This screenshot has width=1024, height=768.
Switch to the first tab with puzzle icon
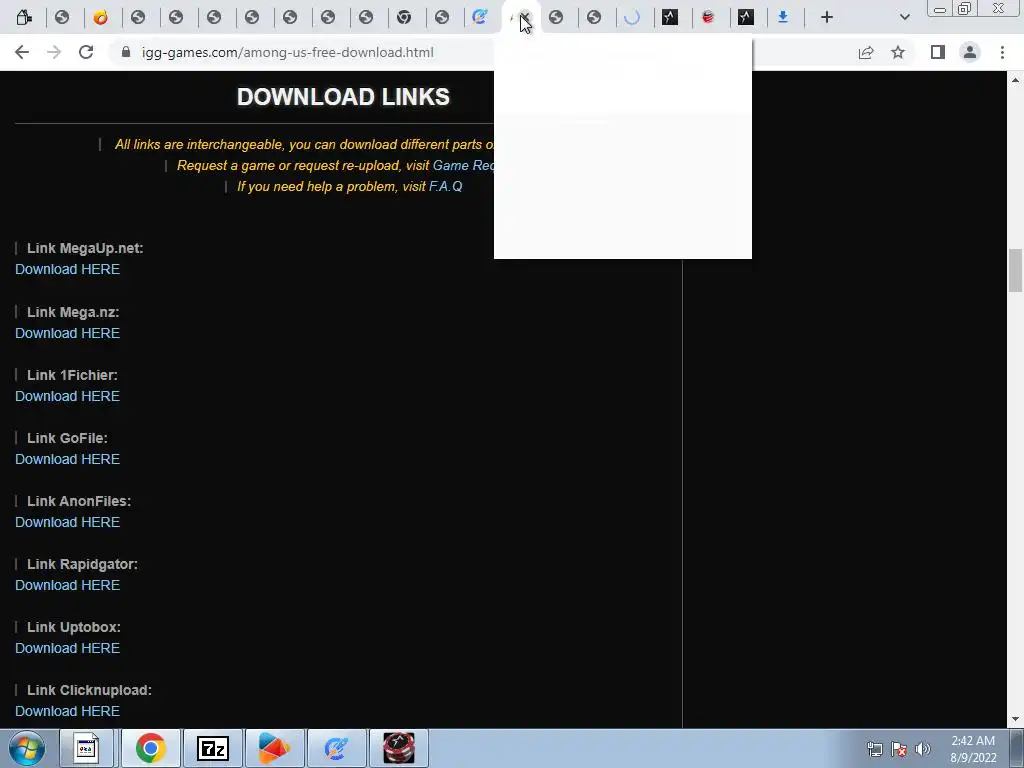pyautogui.click(x=24, y=17)
